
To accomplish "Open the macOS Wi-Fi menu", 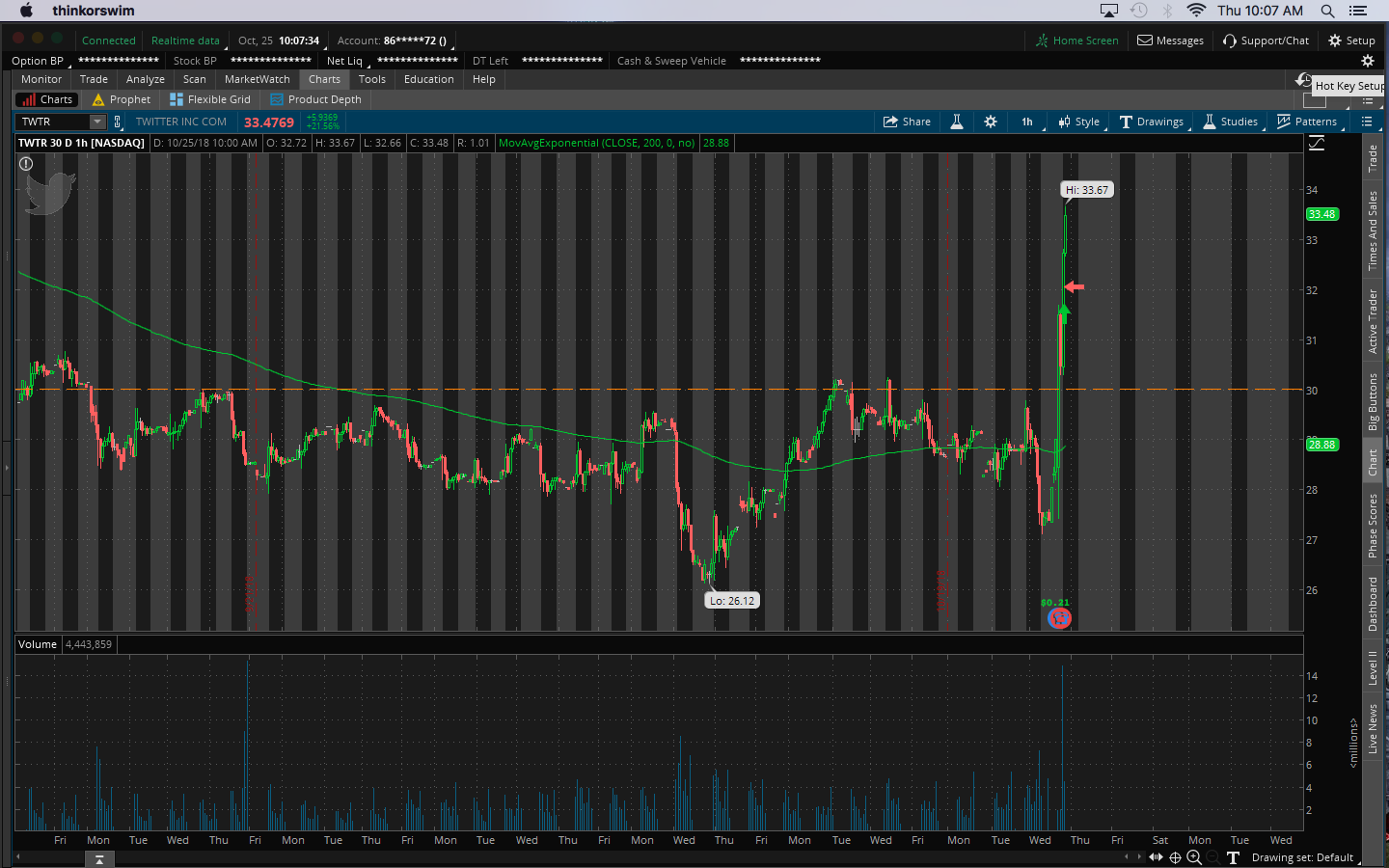I will tap(1196, 11).
